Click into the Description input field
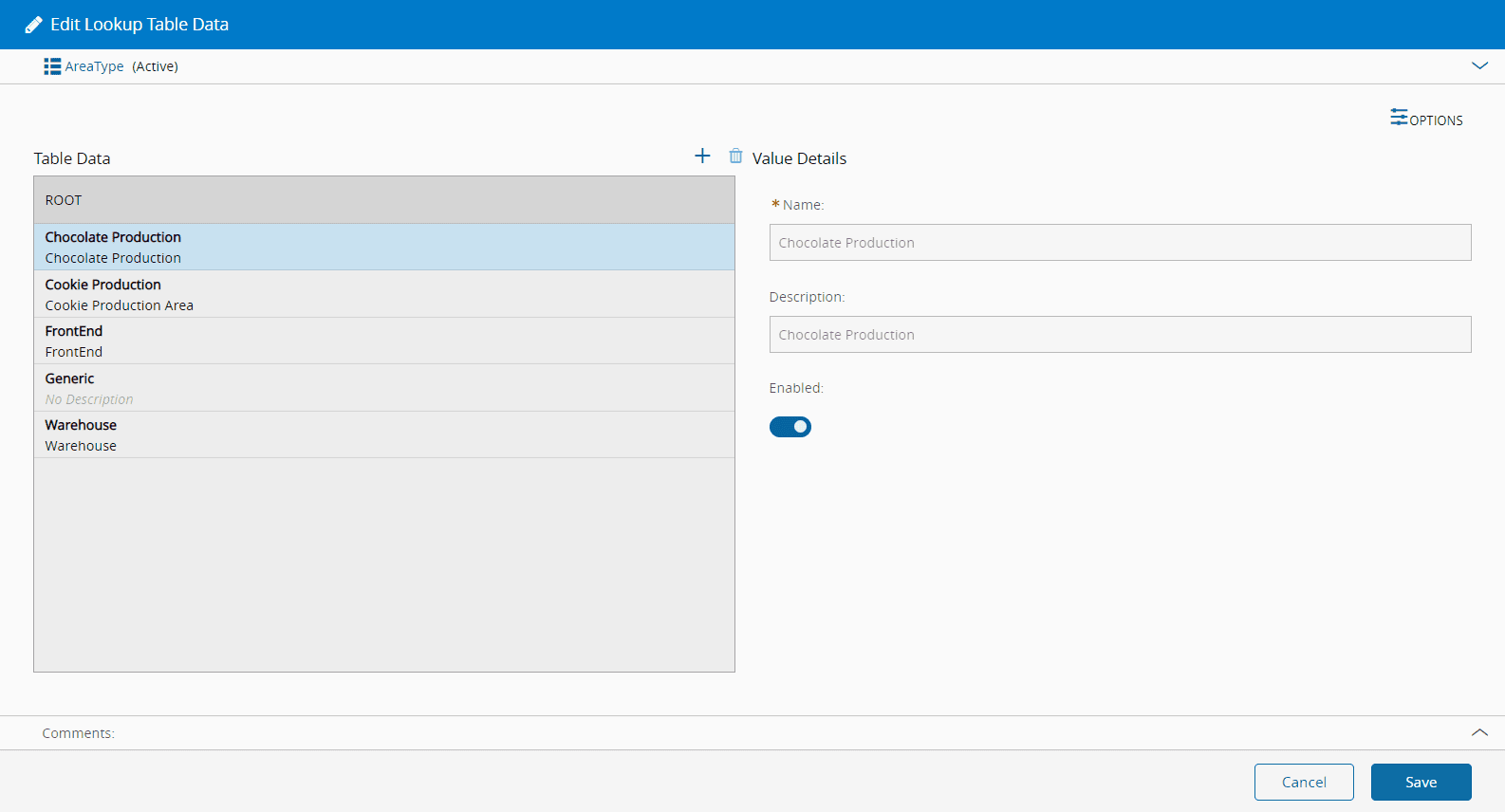The width and height of the screenshot is (1505, 812). pos(1120,335)
